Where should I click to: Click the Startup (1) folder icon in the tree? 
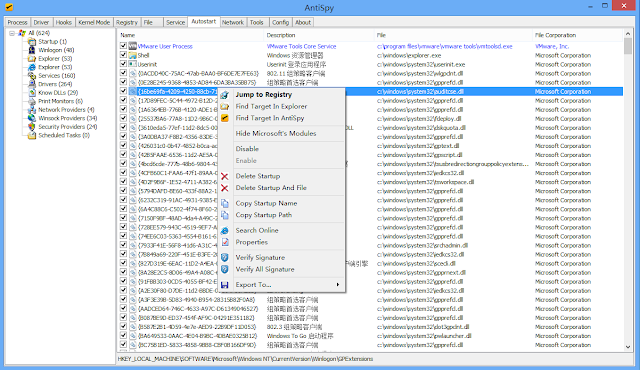32,42
